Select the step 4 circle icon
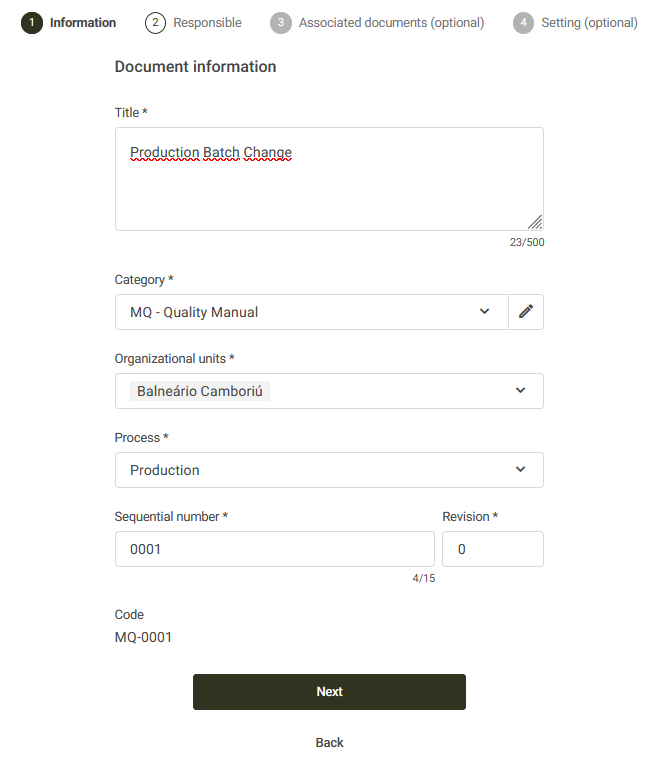 click(x=523, y=23)
